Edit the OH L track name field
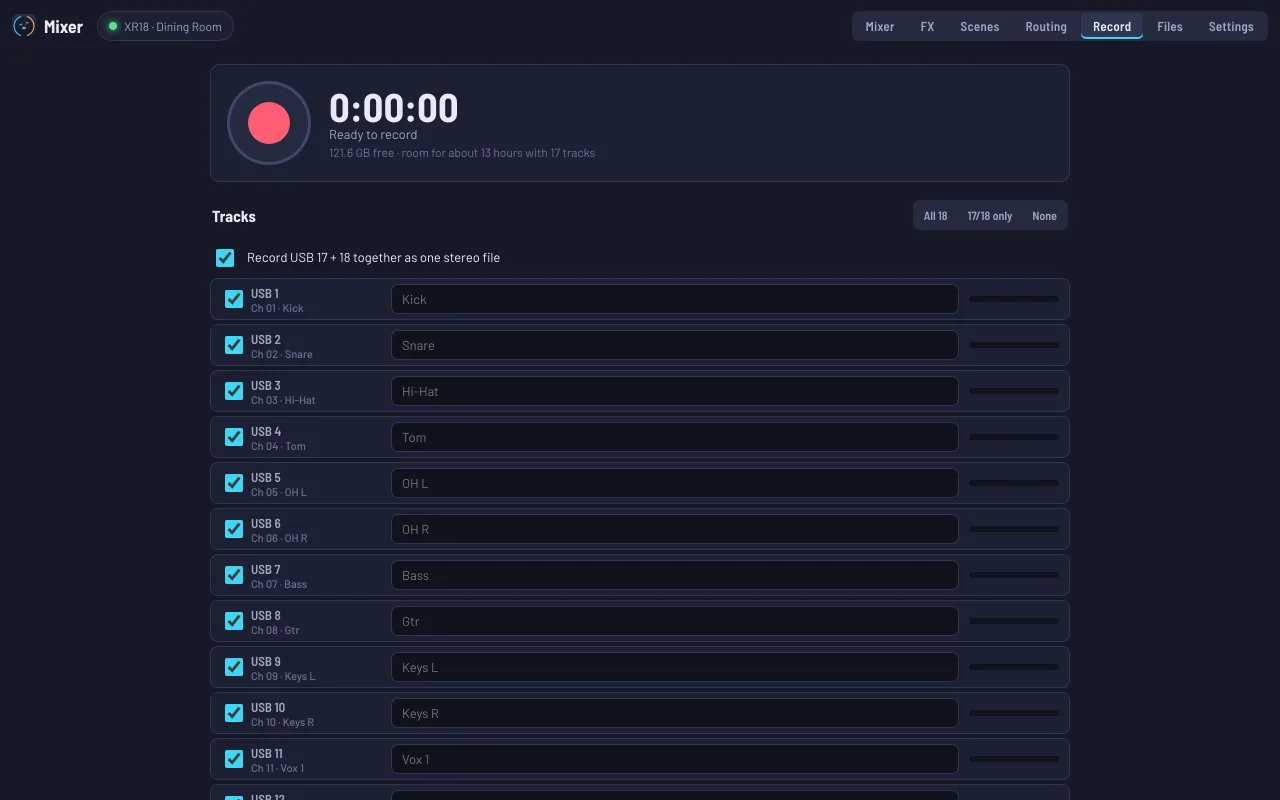This screenshot has height=800, width=1280. tap(675, 483)
